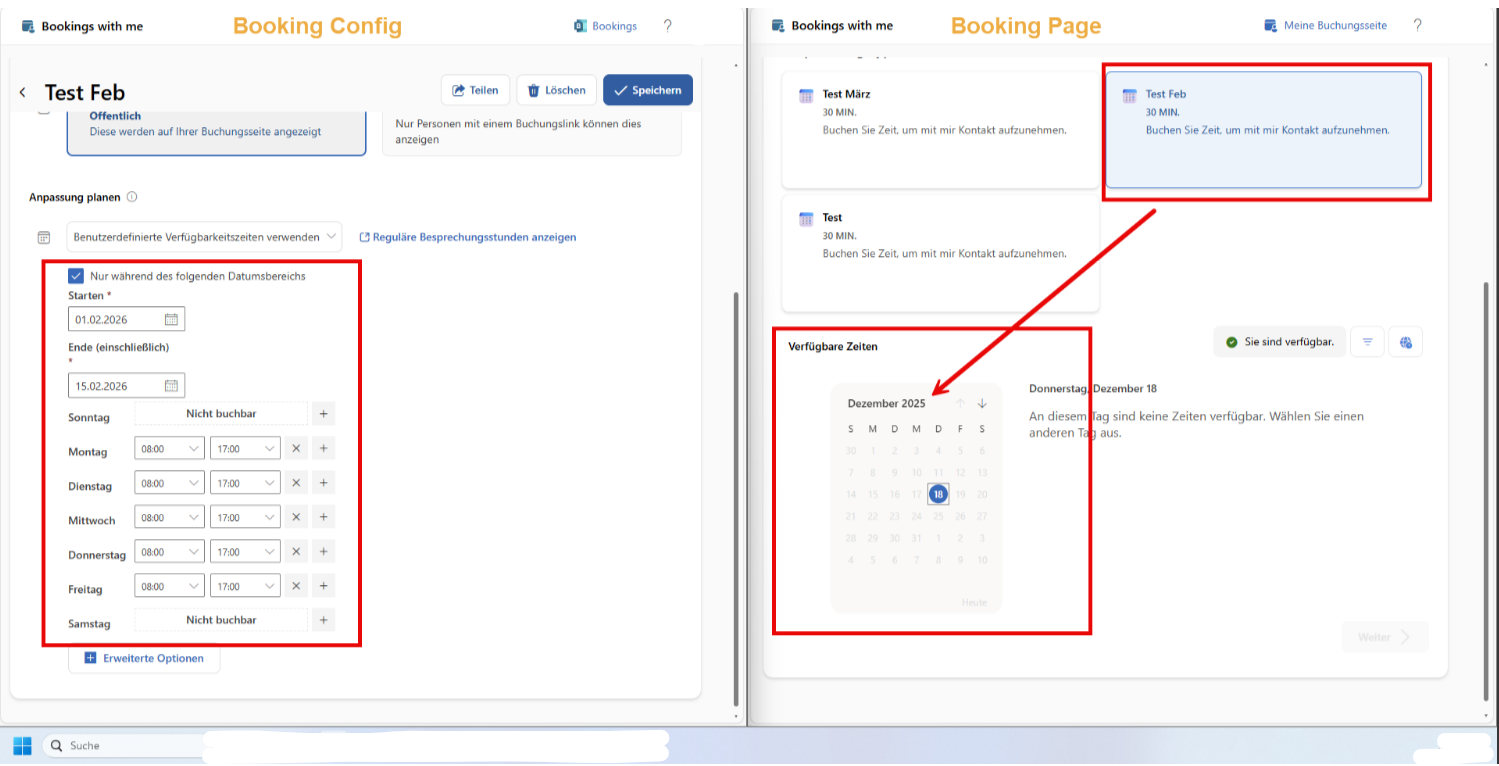Open the Meine Buchungsseite link

click(1326, 26)
